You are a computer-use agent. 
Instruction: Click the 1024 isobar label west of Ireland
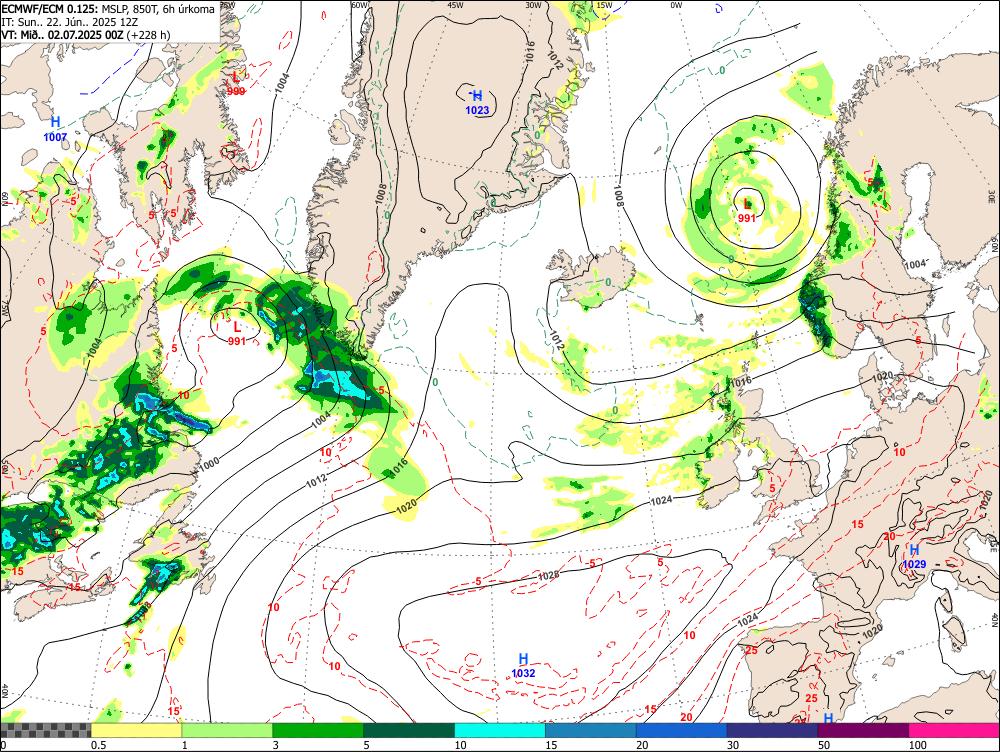pos(661,501)
